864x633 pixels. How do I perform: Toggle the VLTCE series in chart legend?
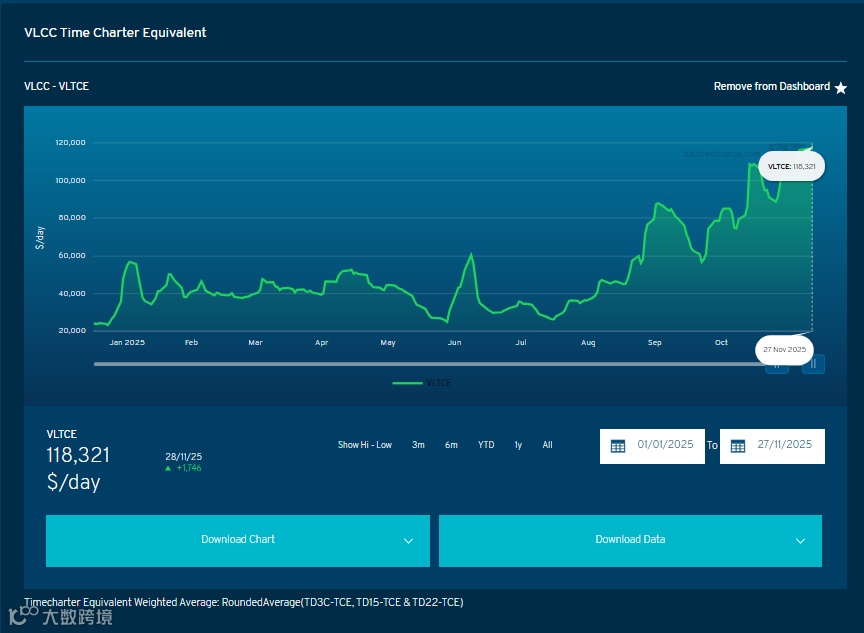point(422,383)
